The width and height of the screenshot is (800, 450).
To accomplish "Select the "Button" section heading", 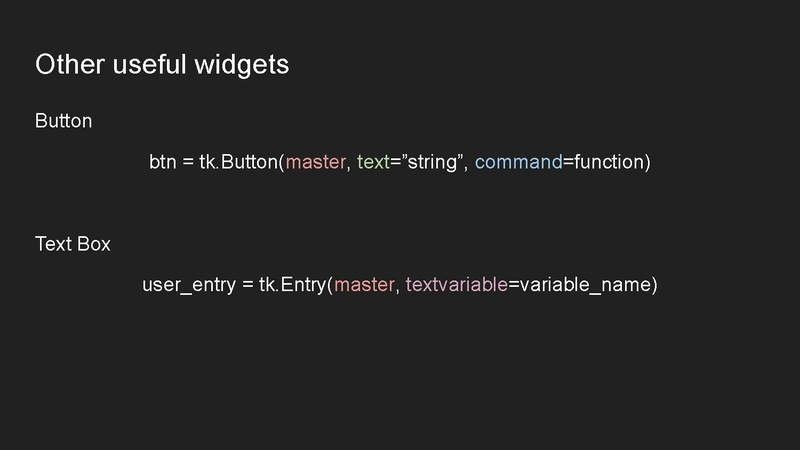I will (63, 121).
